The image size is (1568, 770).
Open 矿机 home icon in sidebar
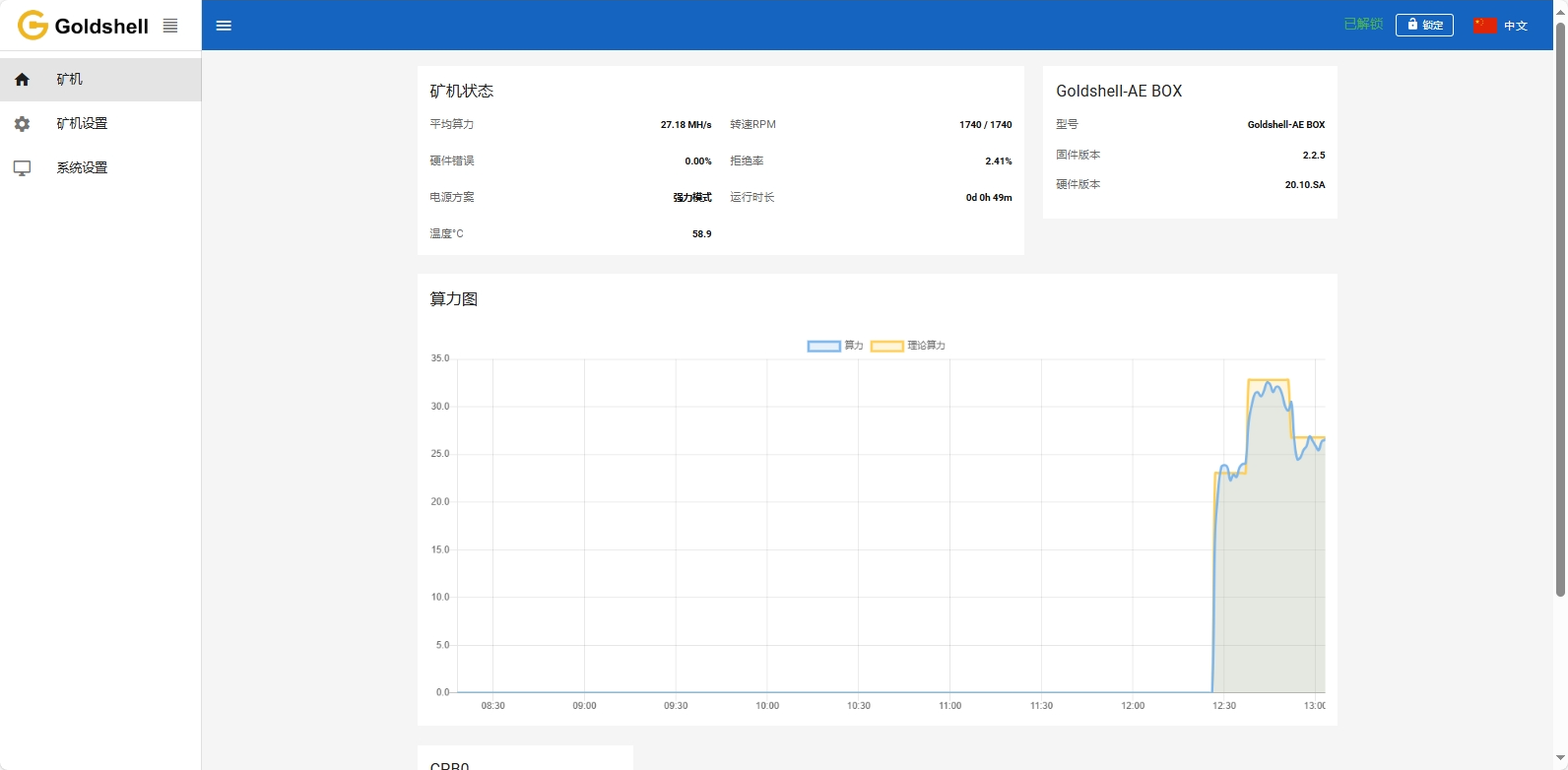click(22, 80)
